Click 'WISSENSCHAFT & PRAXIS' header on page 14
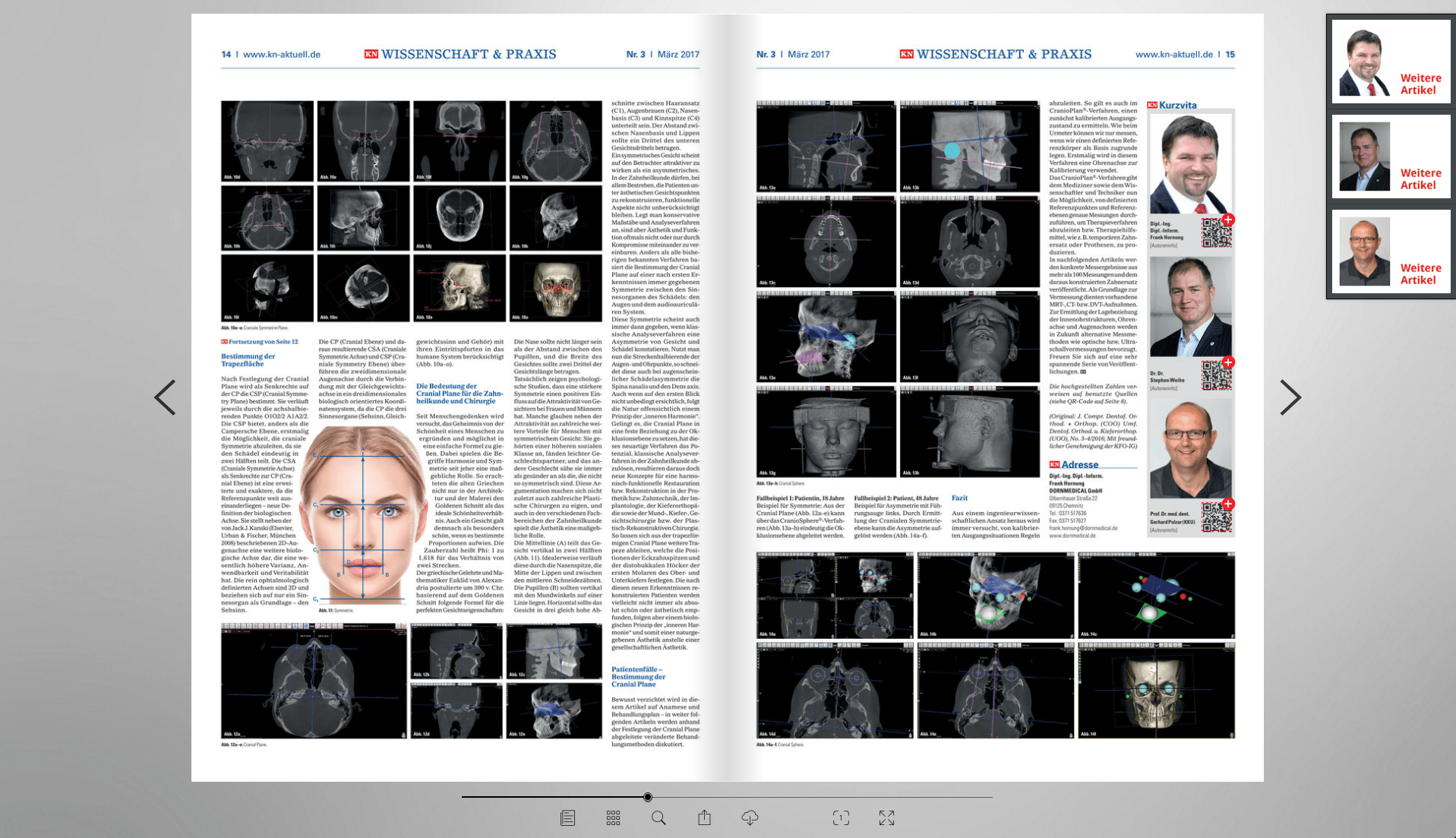Image resolution: width=1456 pixels, height=838 pixels. (x=469, y=55)
